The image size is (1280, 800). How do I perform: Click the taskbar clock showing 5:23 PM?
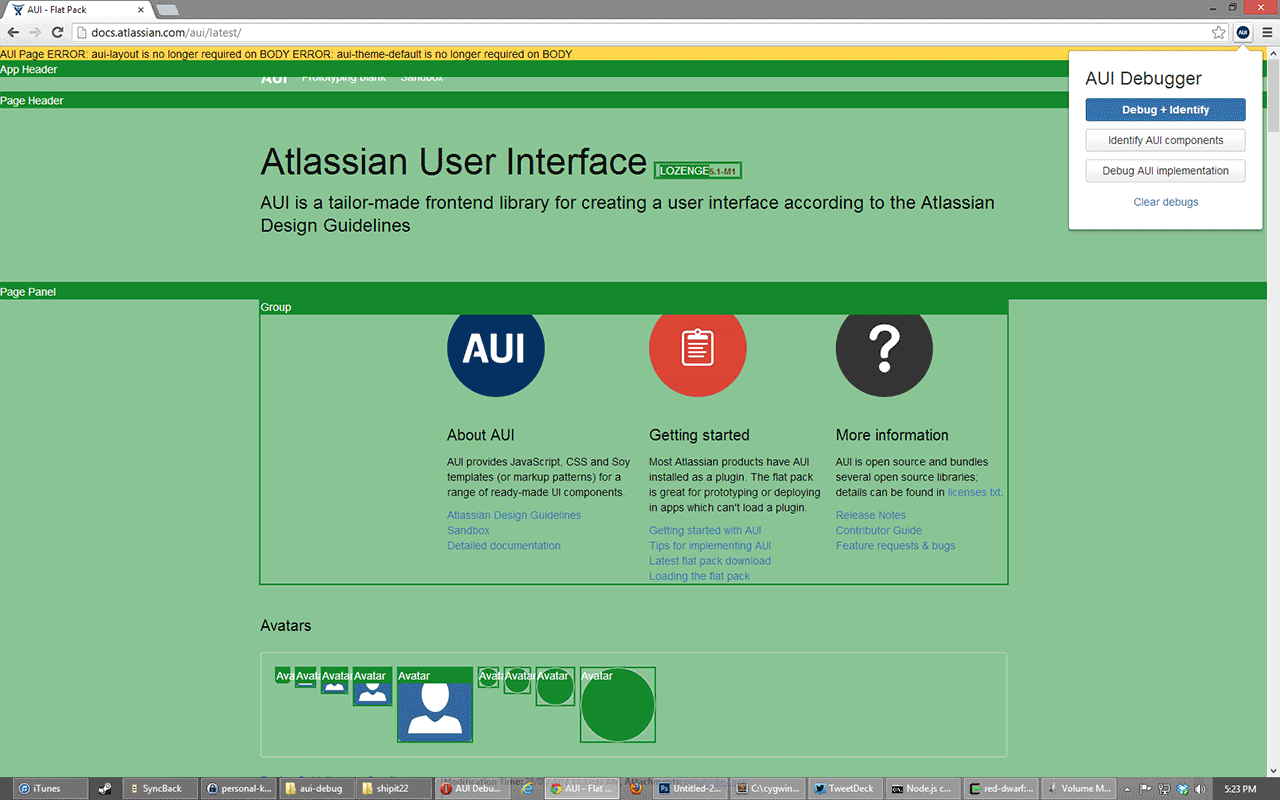pyautogui.click(x=1240, y=788)
